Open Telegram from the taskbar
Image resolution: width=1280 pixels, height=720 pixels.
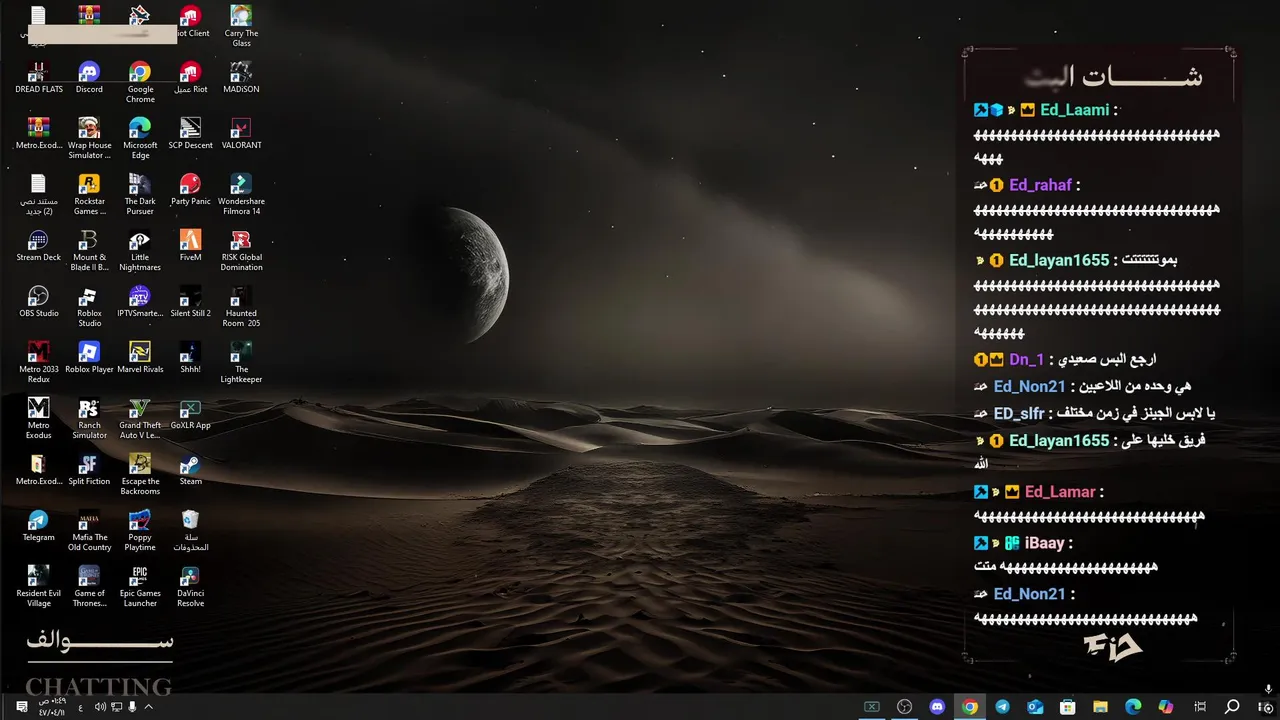tap(1002, 707)
